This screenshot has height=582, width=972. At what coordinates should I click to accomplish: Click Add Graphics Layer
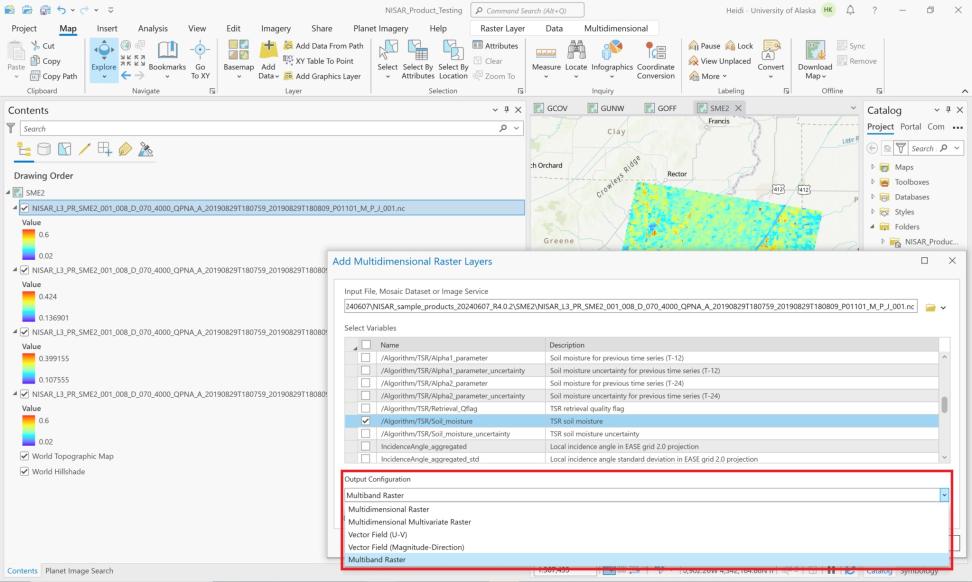tap(322, 76)
